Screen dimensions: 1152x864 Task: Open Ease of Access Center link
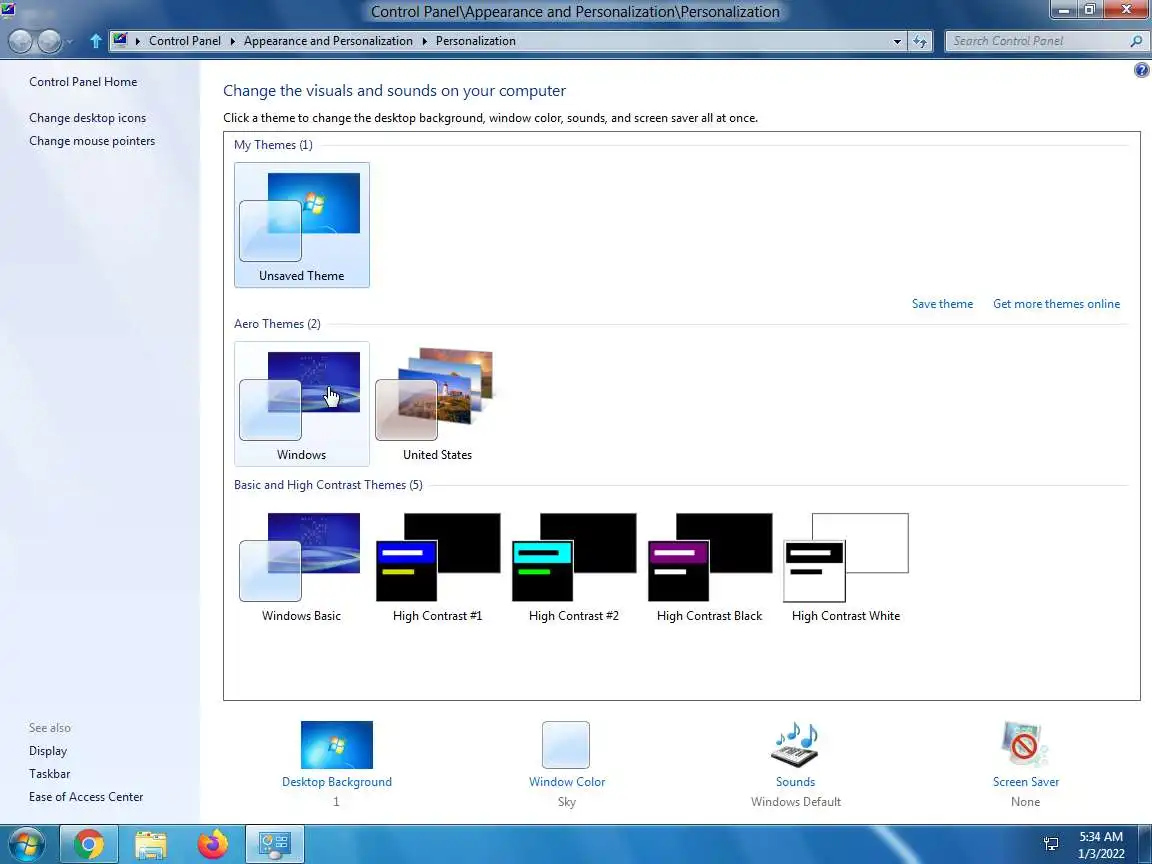(x=86, y=796)
